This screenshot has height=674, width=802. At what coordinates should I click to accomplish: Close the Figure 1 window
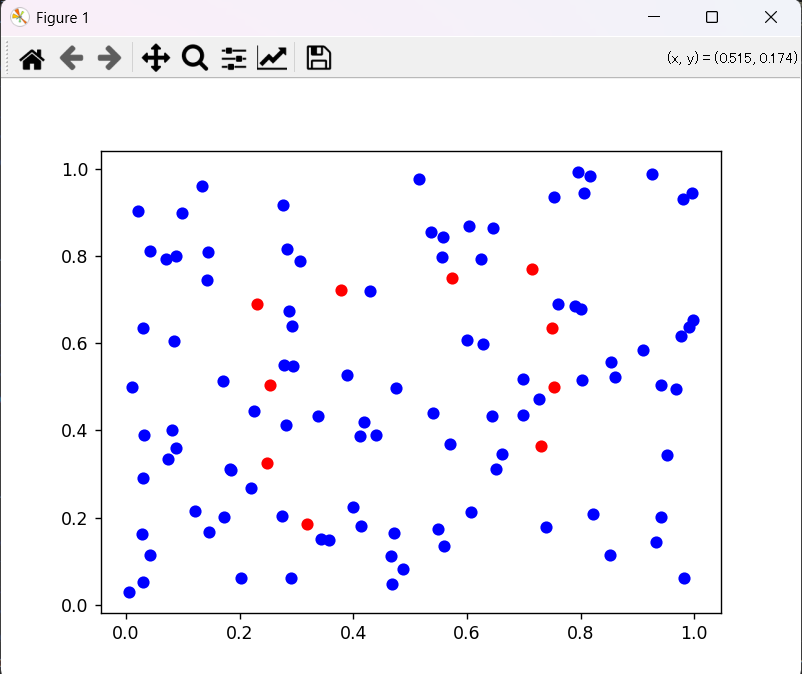coord(771,17)
